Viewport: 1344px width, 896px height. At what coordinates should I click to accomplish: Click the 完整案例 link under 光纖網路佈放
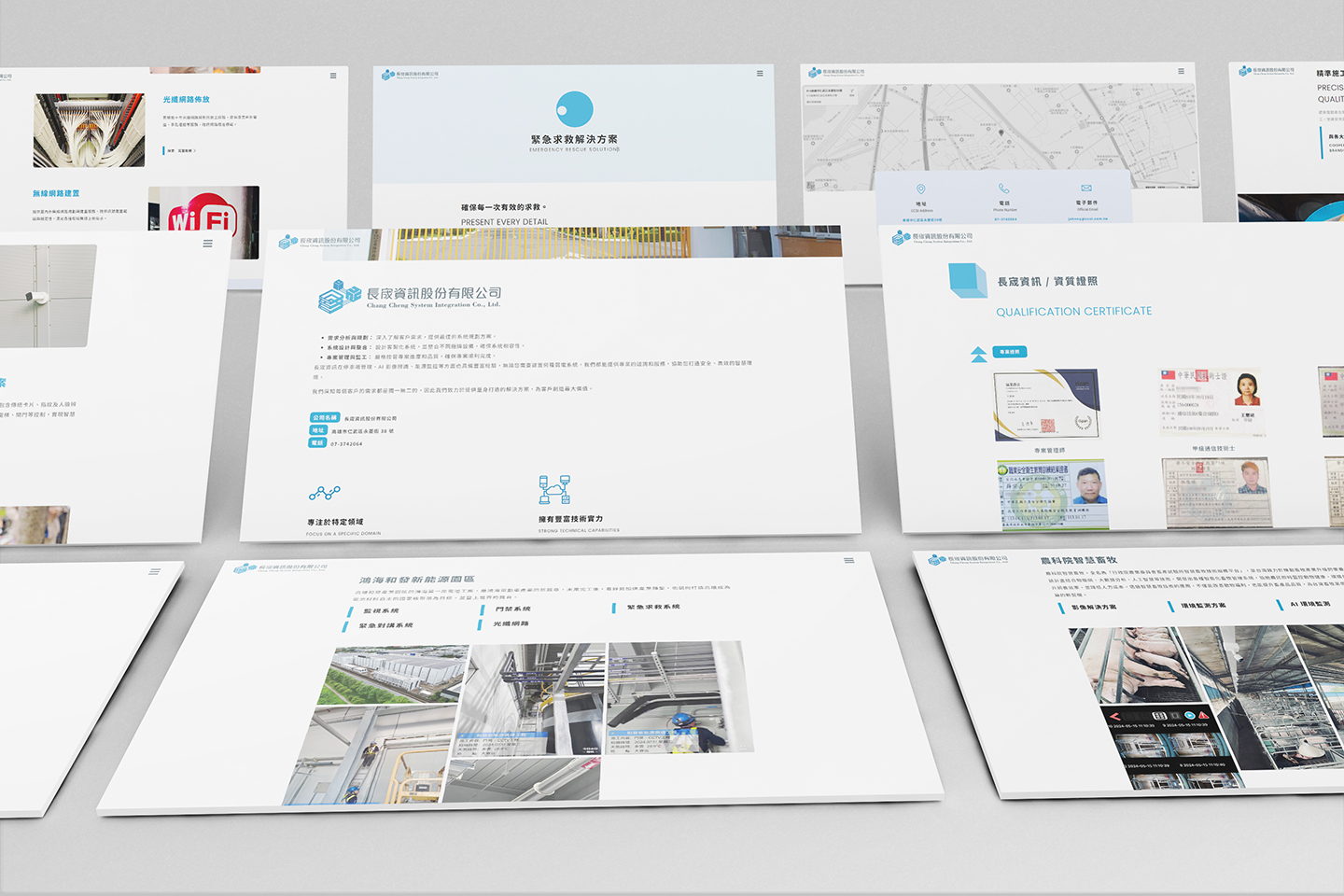(x=184, y=150)
